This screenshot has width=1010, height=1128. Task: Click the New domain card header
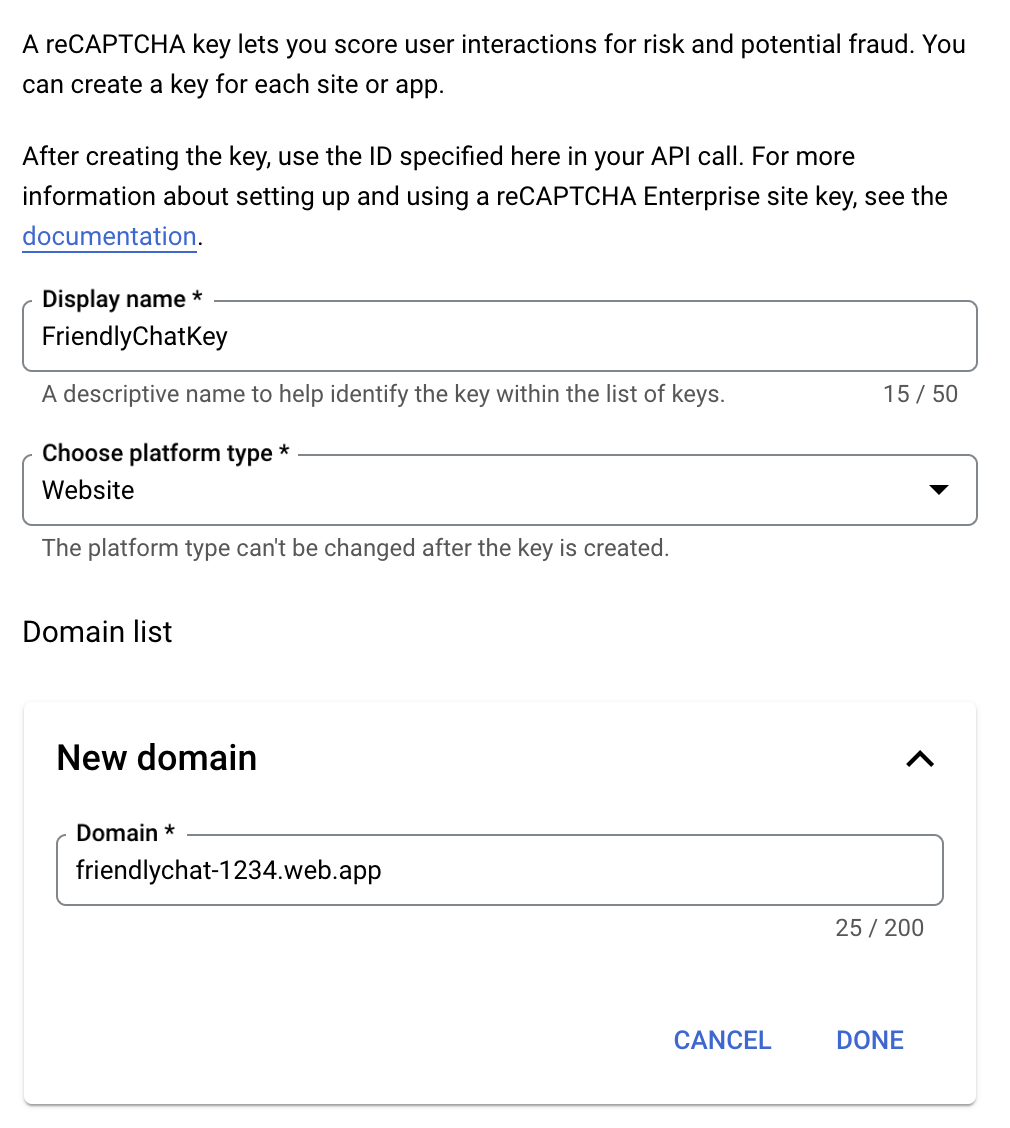157,758
